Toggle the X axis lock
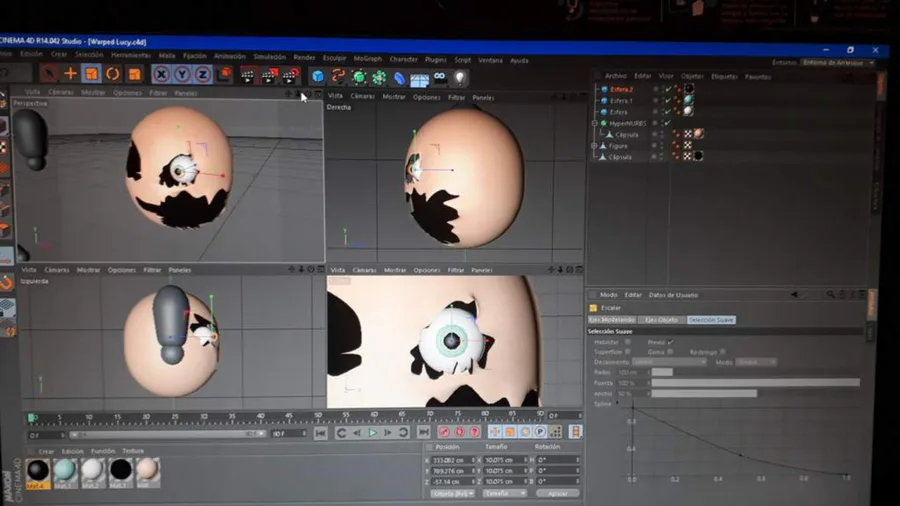The width and height of the screenshot is (900, 506). pyautogui.click(x=161, y=74)
